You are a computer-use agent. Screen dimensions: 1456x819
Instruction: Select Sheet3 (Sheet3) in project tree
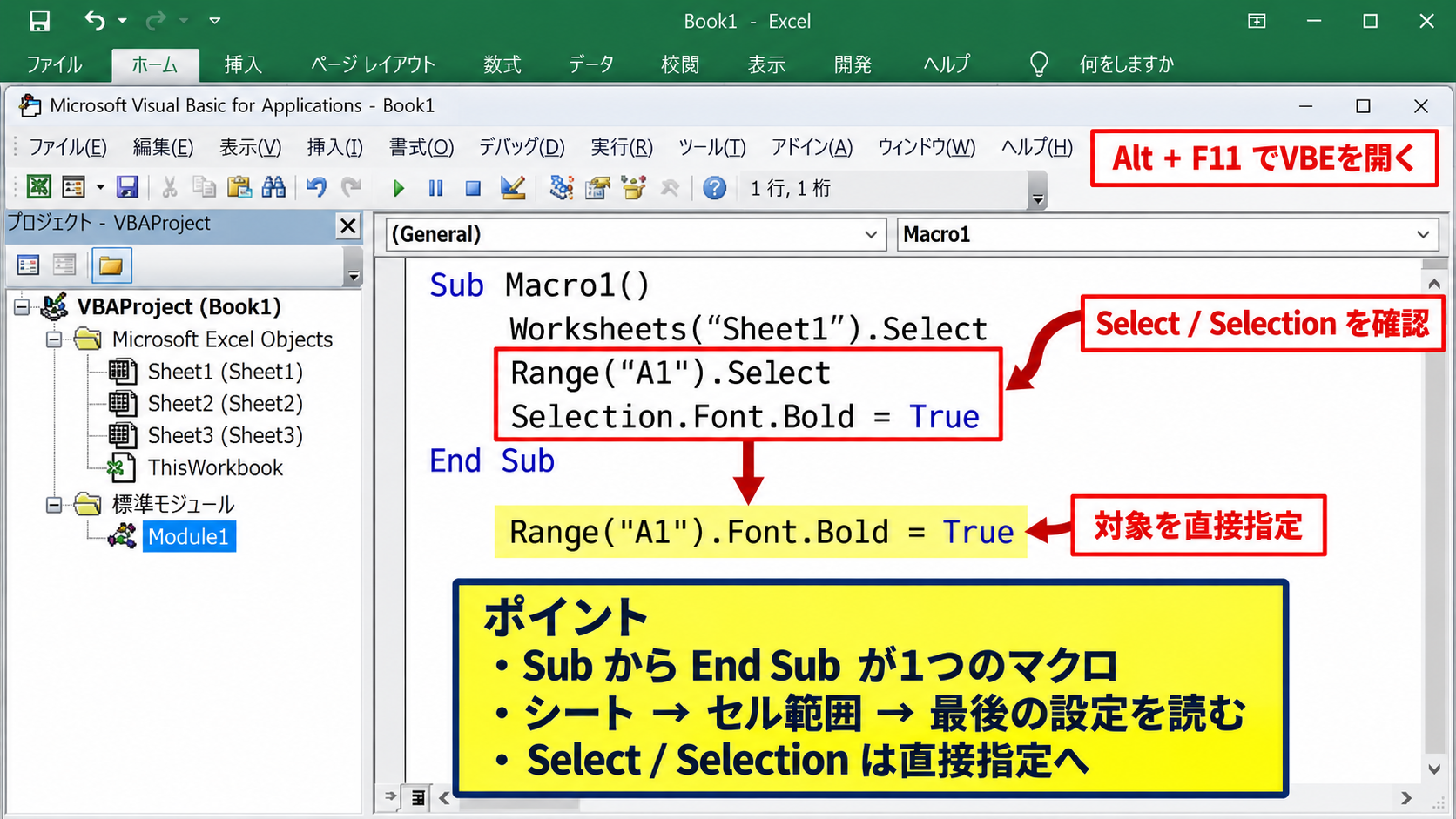click(x=225, y=435)
